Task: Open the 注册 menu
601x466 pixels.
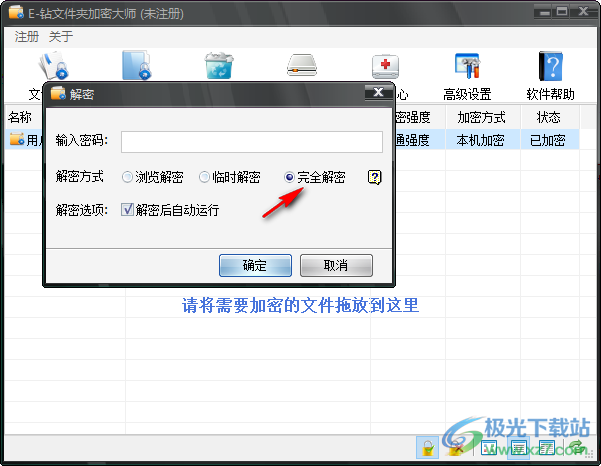Action: [27, 37]
